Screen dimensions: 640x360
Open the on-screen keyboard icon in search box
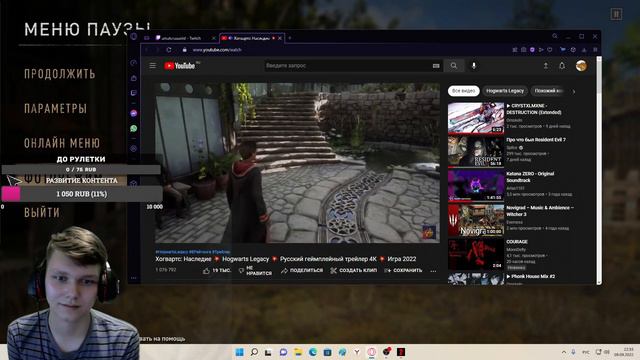coord(436,66)
